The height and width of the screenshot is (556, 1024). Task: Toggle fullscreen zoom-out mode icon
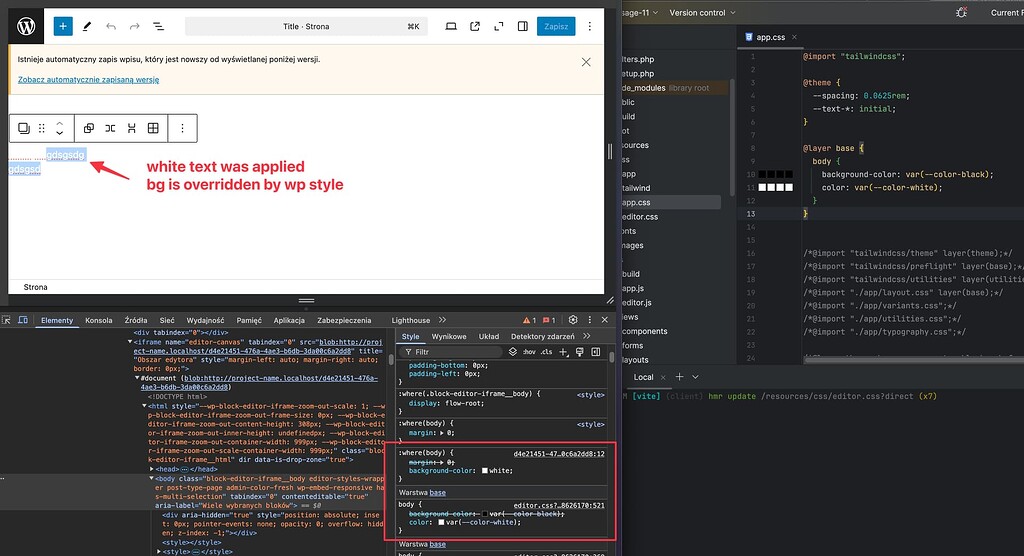(499, 26)
